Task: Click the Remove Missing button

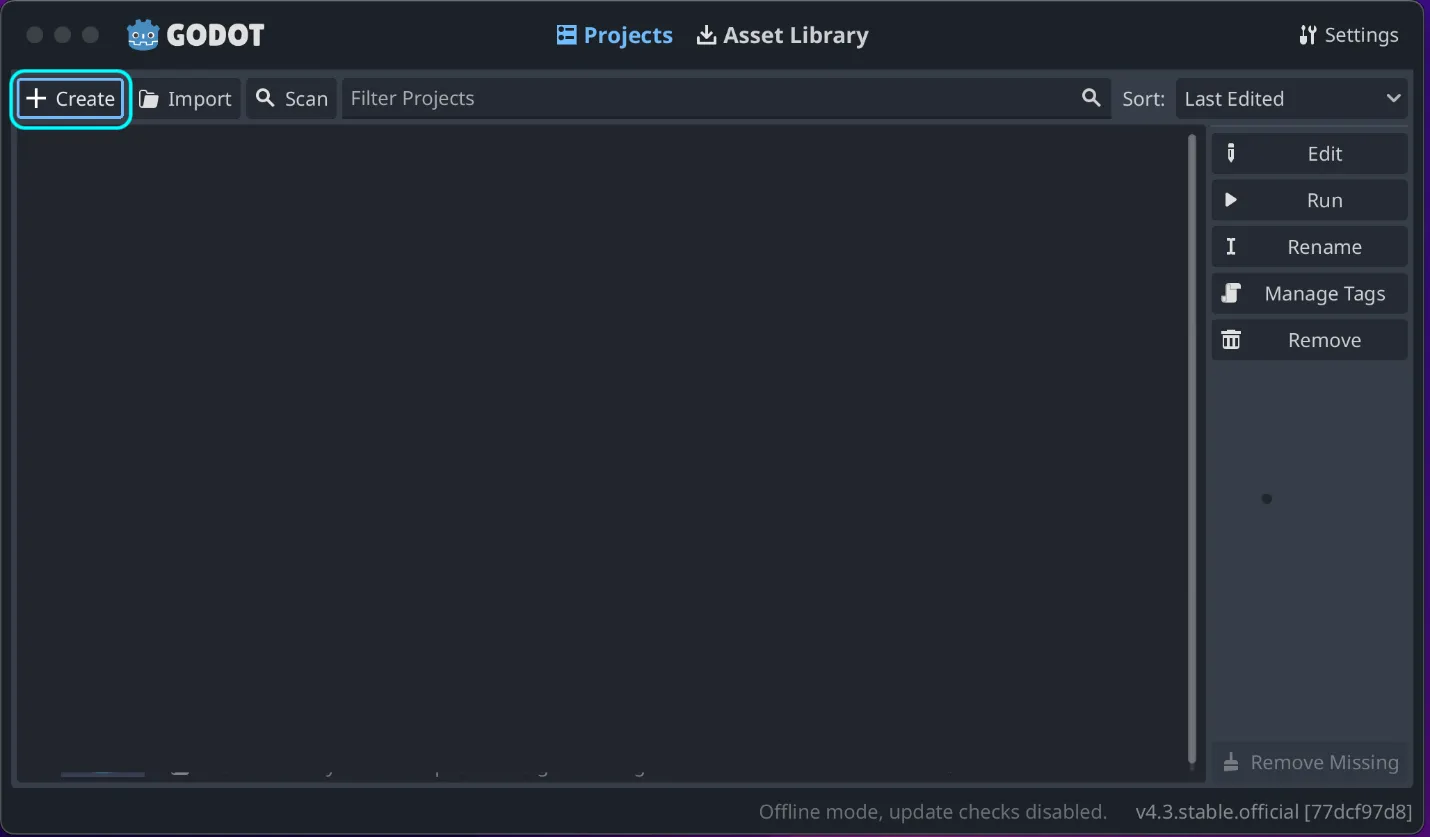Action: pyautogui.click(x=1310, y=762)
